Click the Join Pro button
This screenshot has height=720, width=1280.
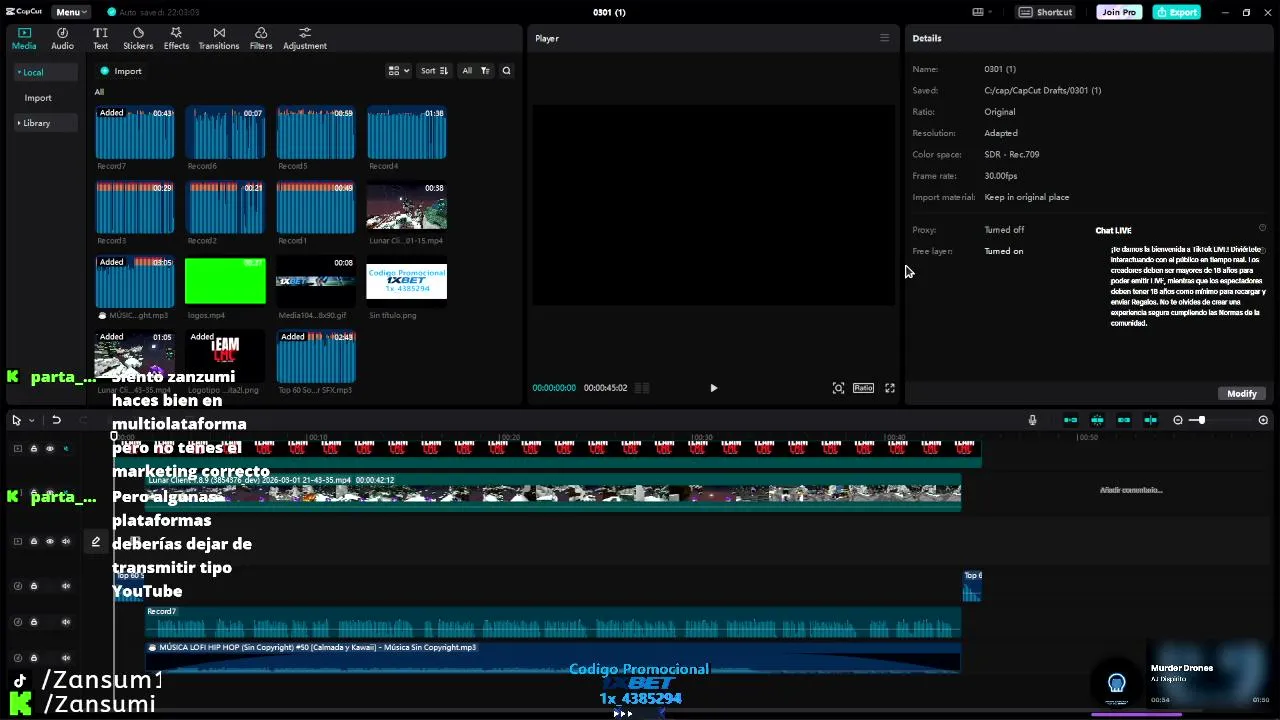(x=1119, y=12)
